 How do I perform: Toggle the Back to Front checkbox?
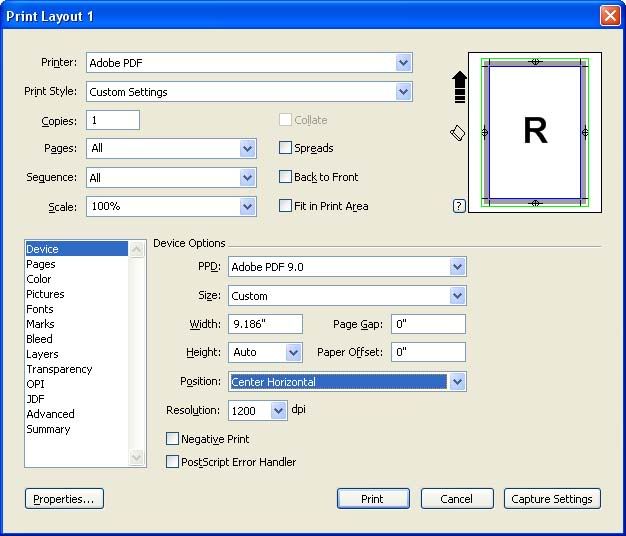tap(286, 177)
